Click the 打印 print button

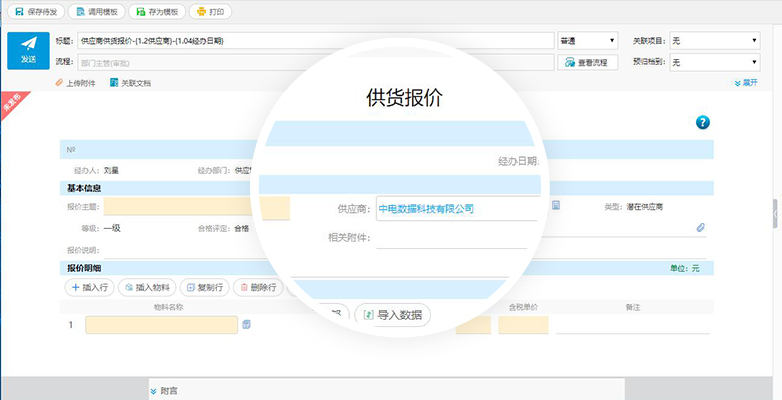click(x=210, y=12)
